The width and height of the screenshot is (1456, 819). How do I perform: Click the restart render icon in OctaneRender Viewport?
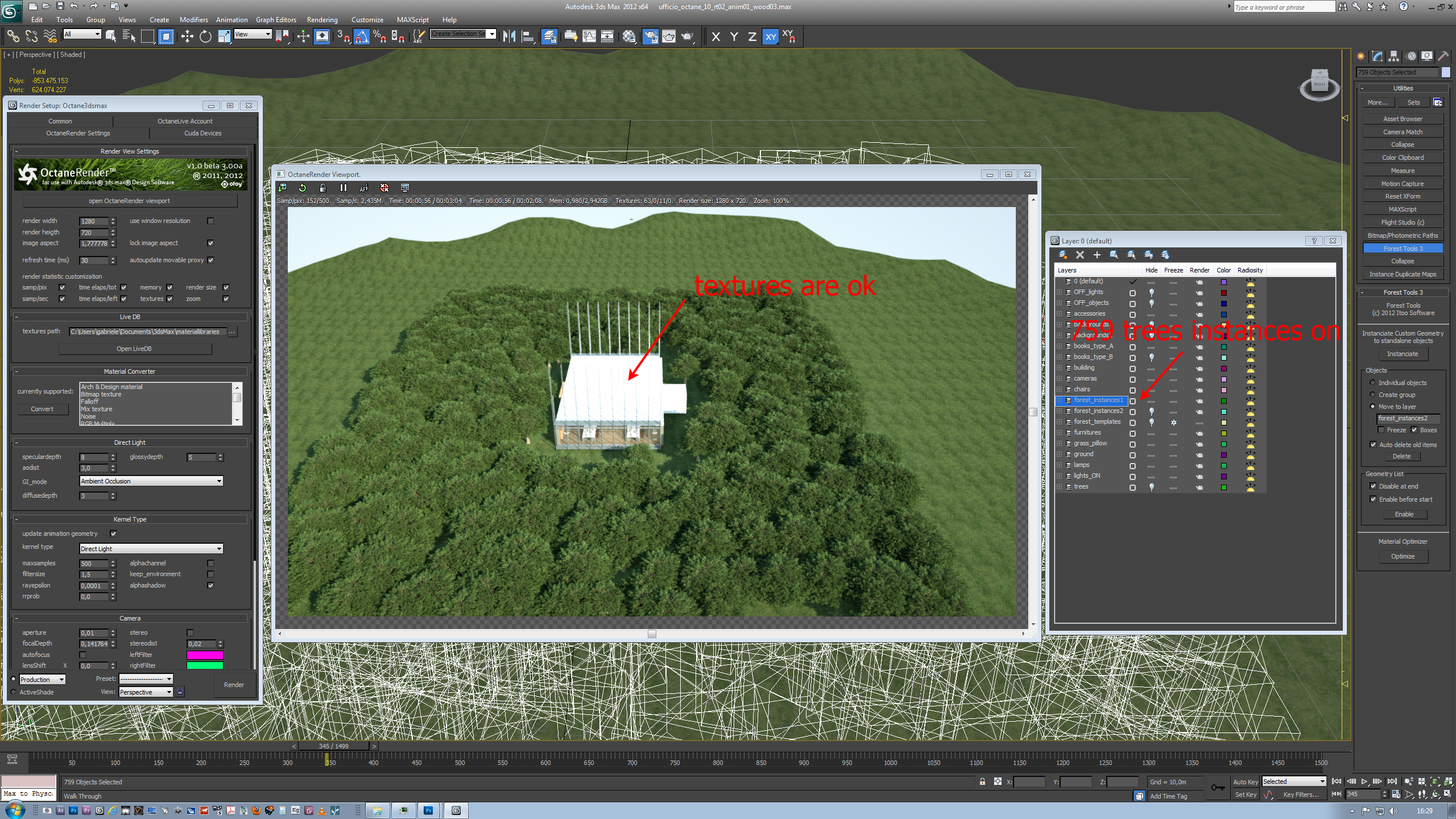302,188
